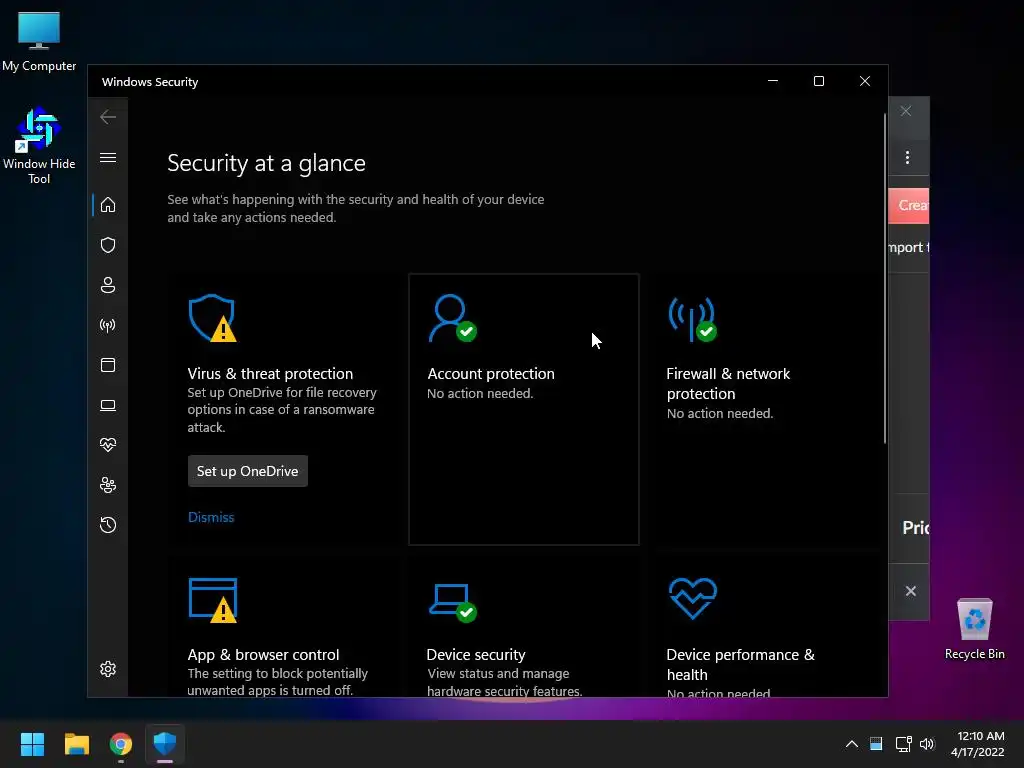Open Firewall & network antenna icon in sidebar

(x=108, y=325)
